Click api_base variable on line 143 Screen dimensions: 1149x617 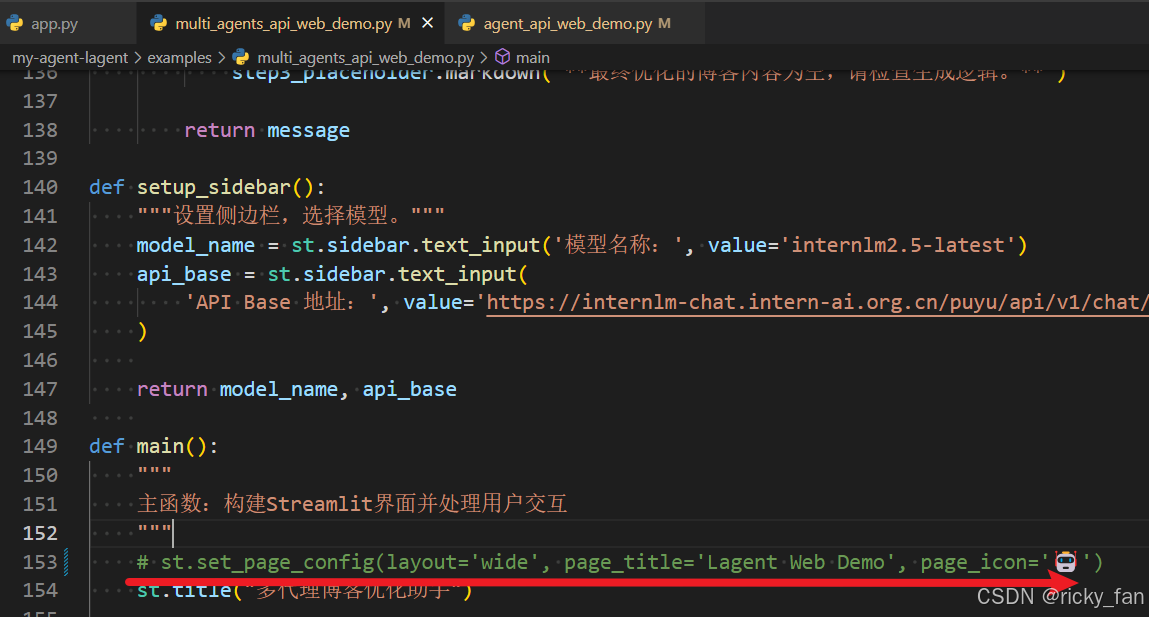pyautogui.click(x=184, y=274)
